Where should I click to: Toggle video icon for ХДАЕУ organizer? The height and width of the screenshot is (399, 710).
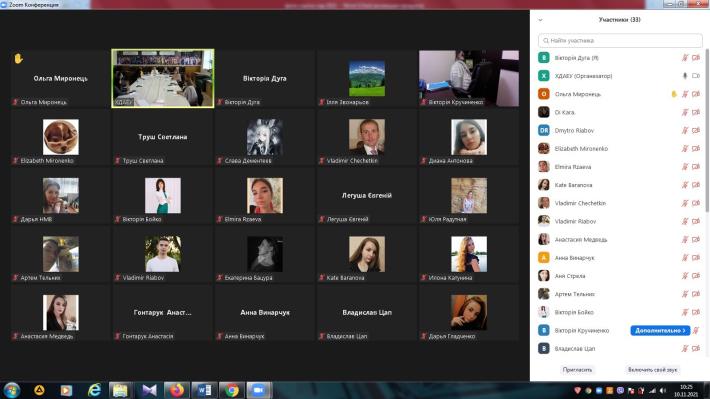(x=696, y=76)
